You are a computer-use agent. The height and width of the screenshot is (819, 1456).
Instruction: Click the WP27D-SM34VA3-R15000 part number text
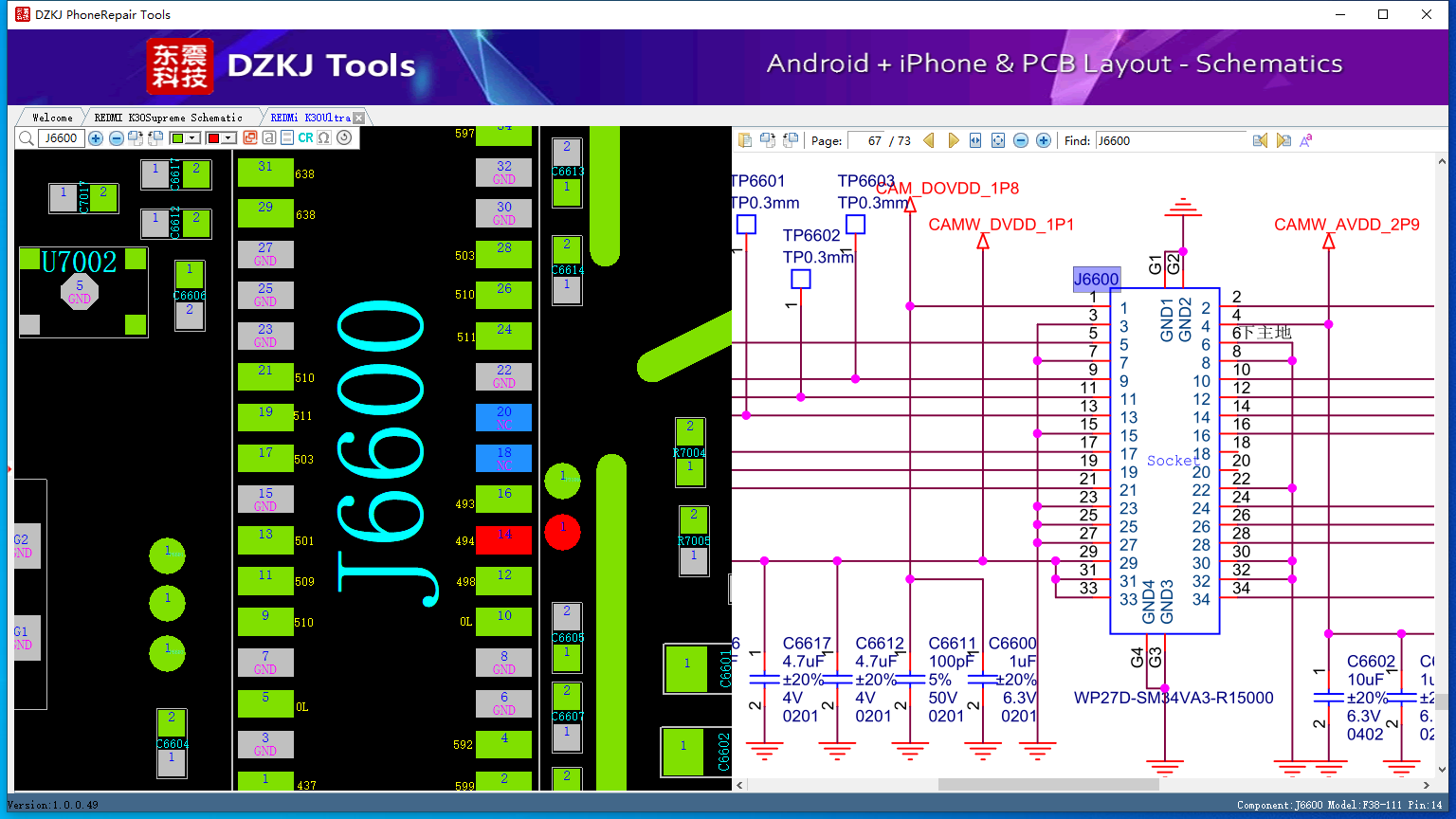pos(1174,699)
